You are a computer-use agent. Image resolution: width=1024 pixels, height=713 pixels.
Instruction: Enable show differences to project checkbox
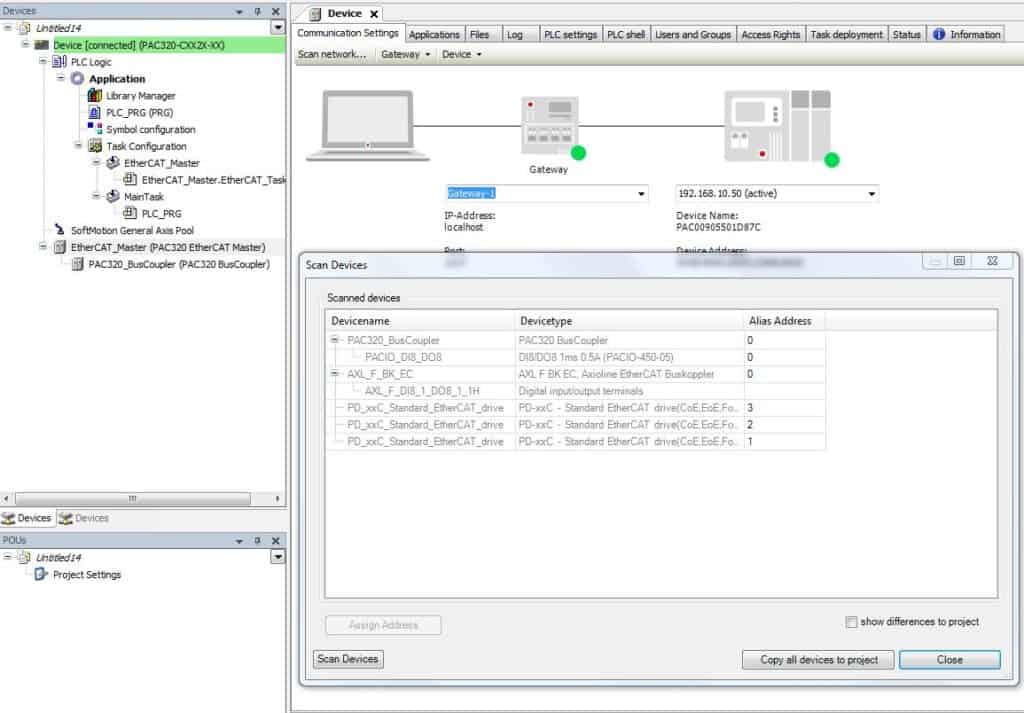(851, 622)
